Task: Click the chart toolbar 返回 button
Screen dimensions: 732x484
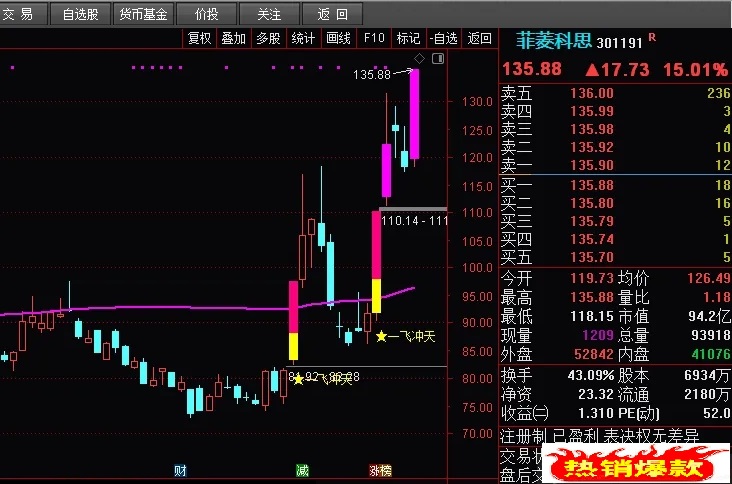Action: tap(479, 38)
